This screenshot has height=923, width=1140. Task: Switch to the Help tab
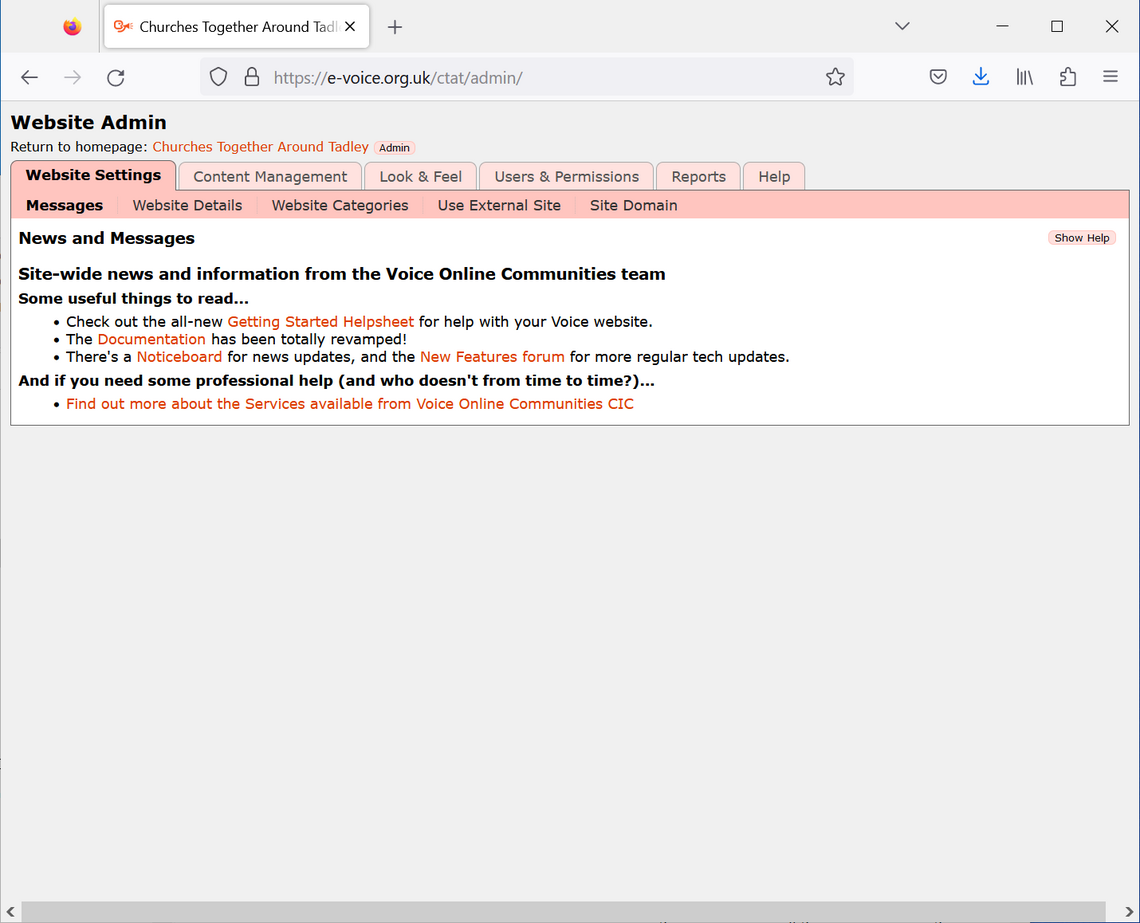pos(774,177)
